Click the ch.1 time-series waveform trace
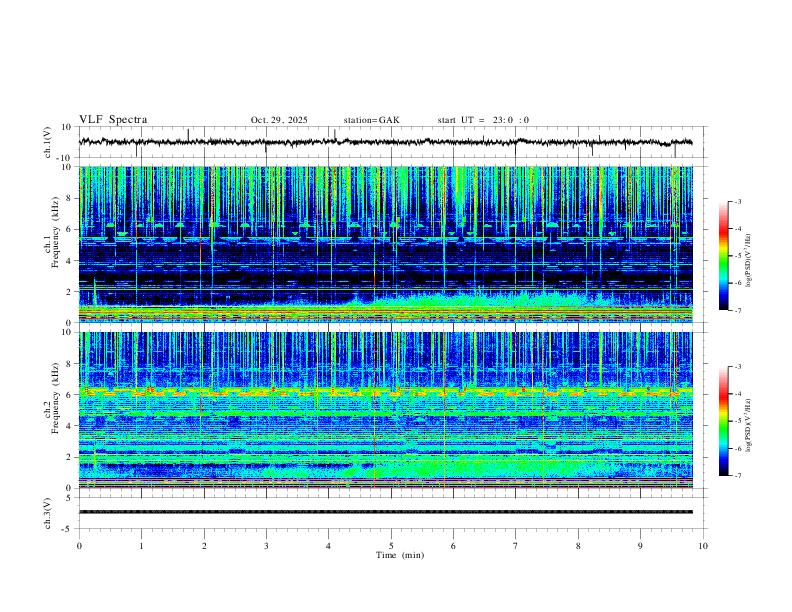 [x=385, y=142]
